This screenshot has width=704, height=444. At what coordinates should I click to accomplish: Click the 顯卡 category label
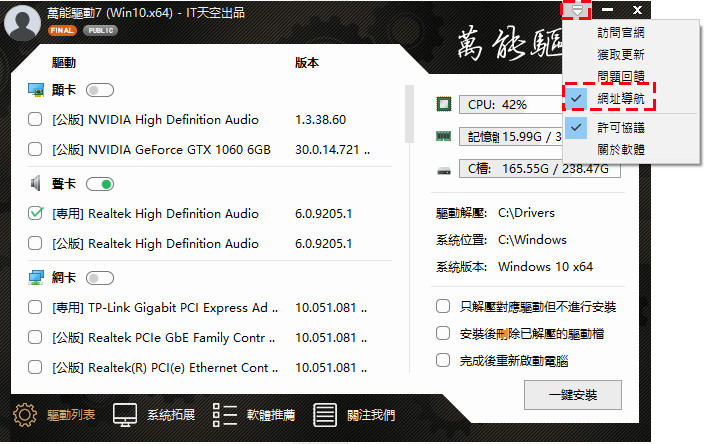point(64,90)
